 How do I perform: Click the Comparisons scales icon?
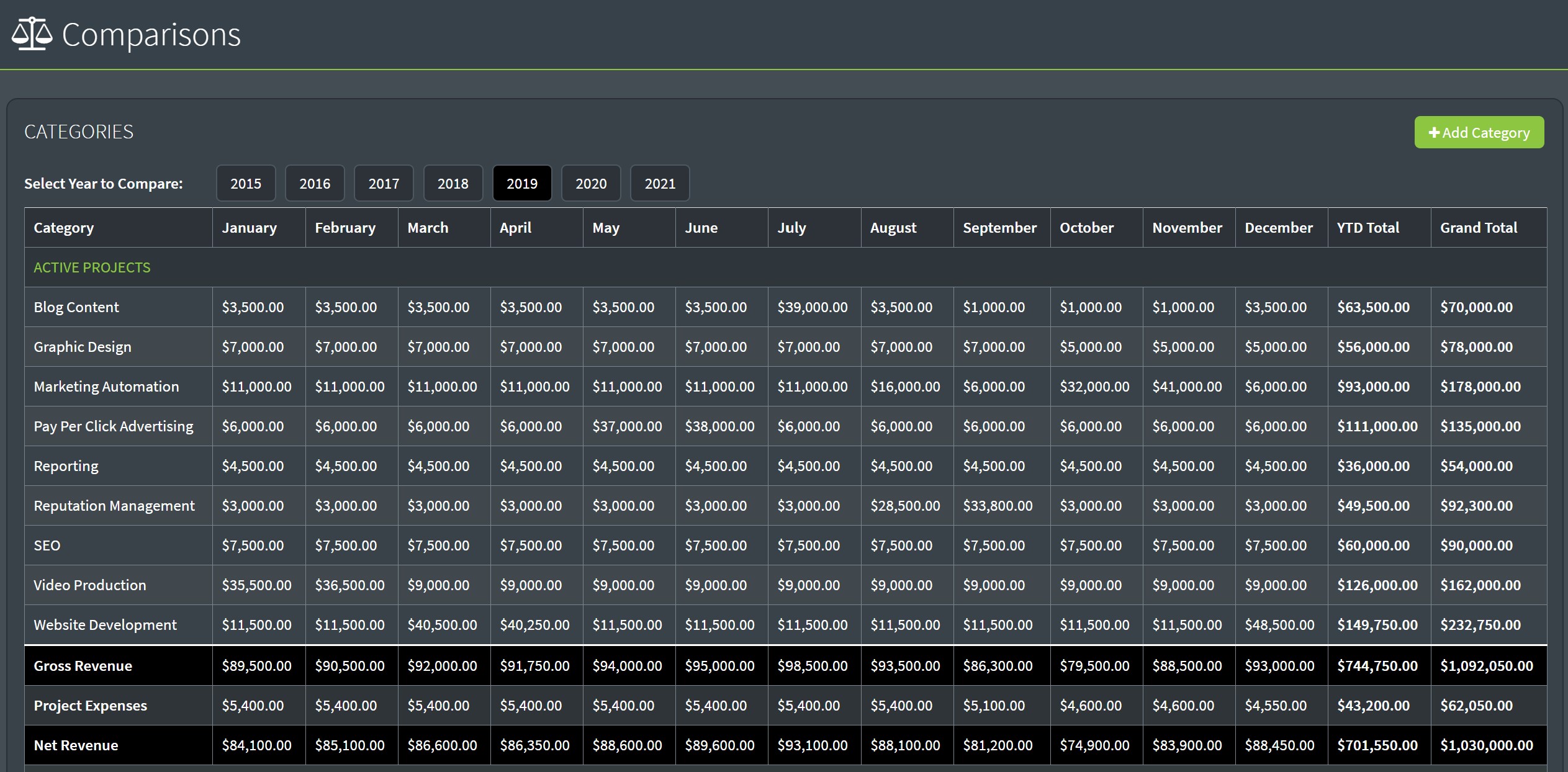[x=31, y=34]
